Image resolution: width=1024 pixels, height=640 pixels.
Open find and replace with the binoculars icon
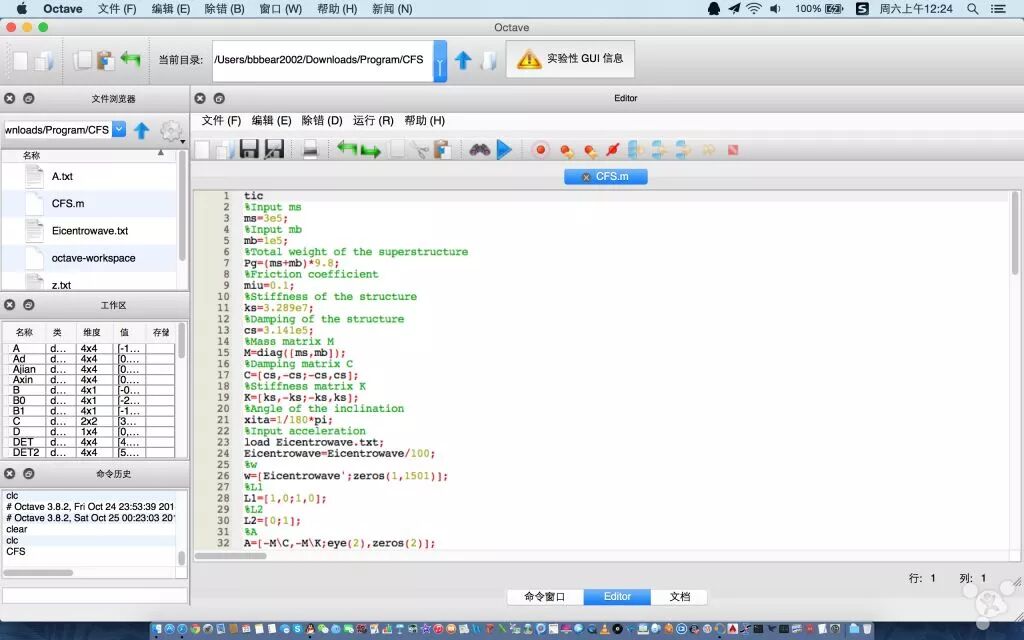[479, 150]
